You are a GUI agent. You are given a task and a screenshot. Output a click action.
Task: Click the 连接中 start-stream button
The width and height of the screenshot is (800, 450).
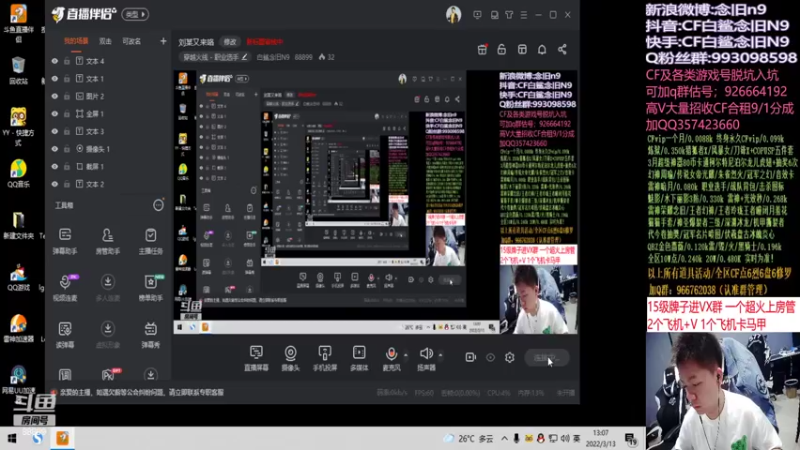[x=546, y=358]
